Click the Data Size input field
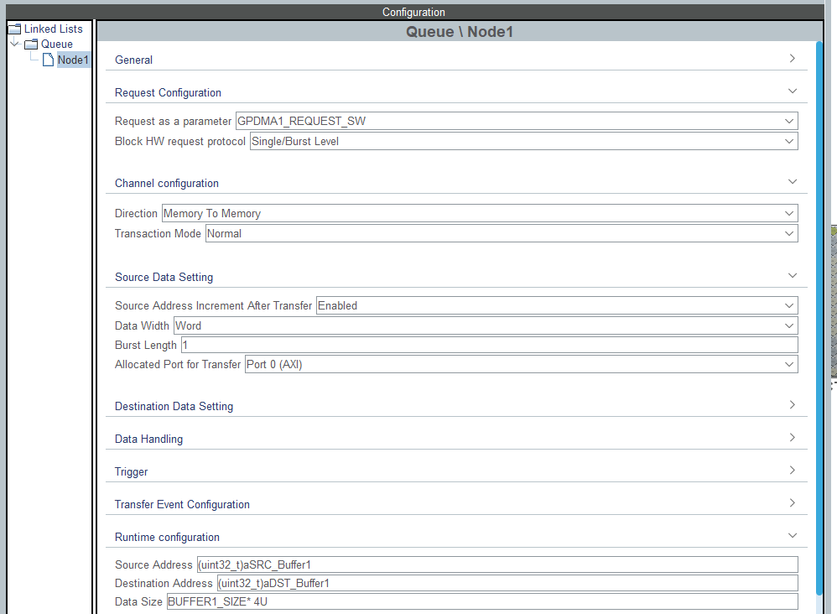837x614 pixels. click(483, 602)
